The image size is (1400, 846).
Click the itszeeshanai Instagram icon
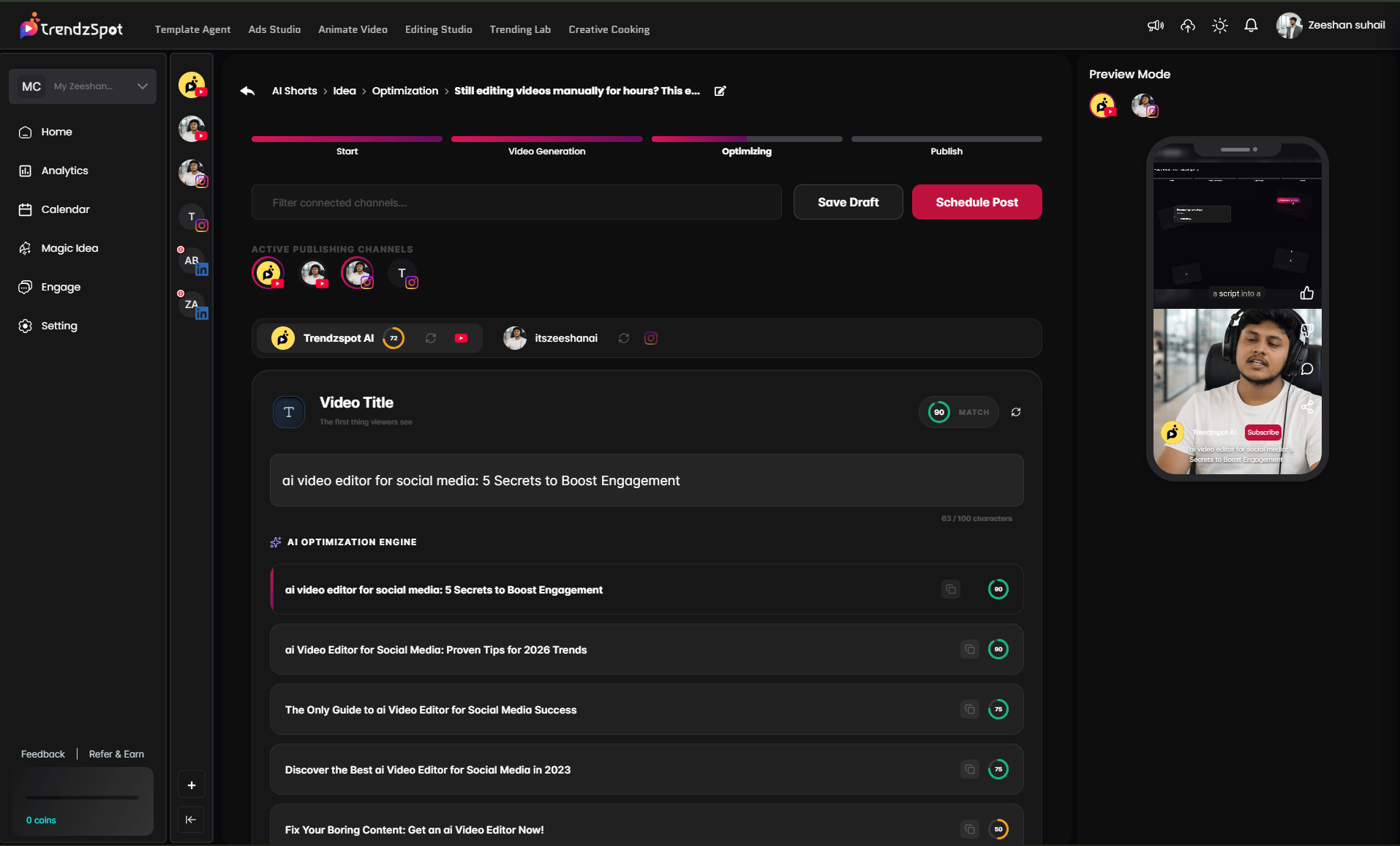(651, 338)
